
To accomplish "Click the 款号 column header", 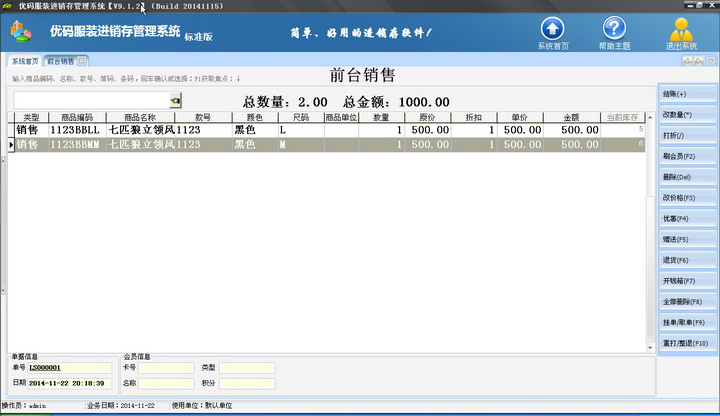I will [203, 118].
